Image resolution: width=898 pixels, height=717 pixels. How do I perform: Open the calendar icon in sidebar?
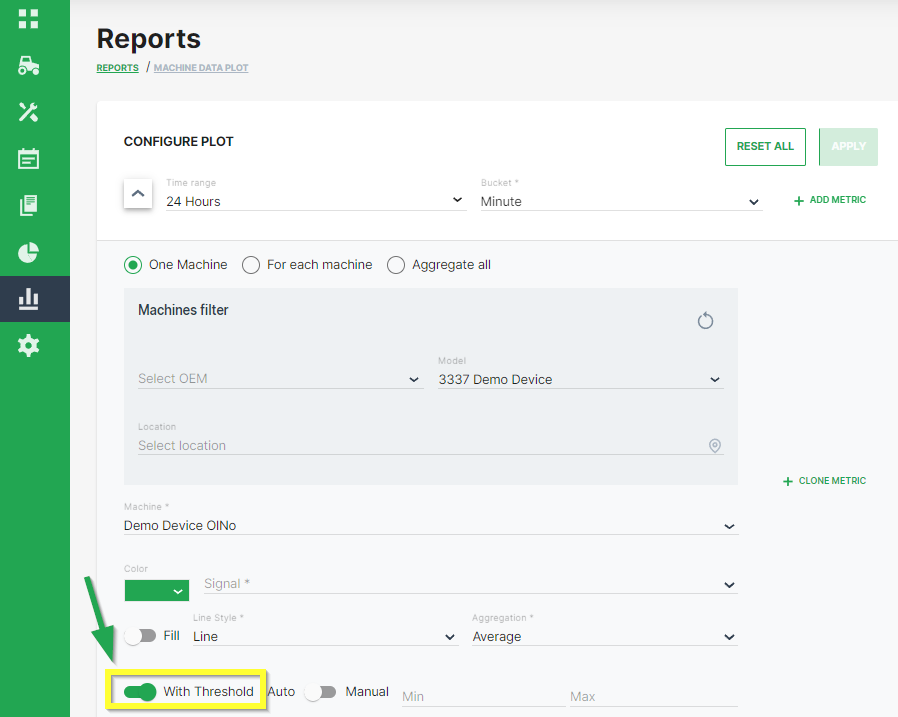coord(28,158)
